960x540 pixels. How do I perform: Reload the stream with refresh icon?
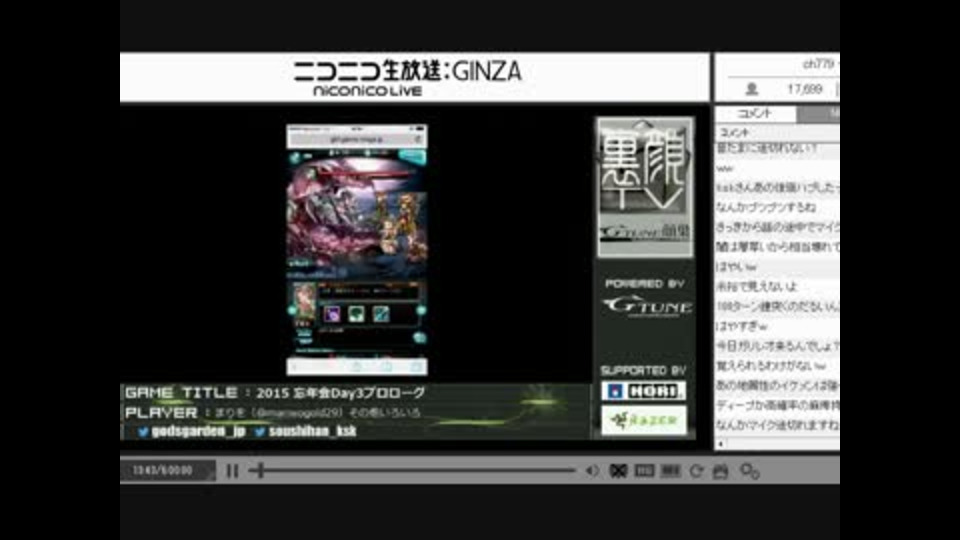click(x=696, y=471)
